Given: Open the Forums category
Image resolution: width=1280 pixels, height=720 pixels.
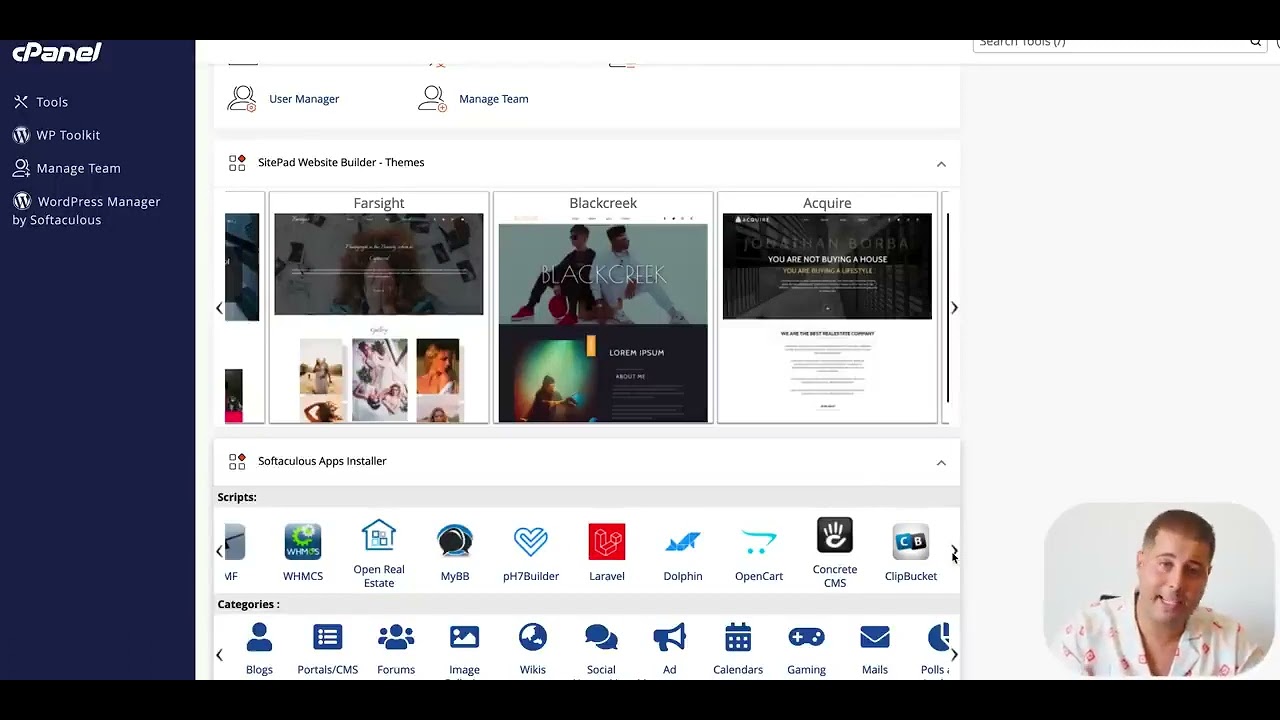Looking at the screenshot, I should [x=396, y=649].
